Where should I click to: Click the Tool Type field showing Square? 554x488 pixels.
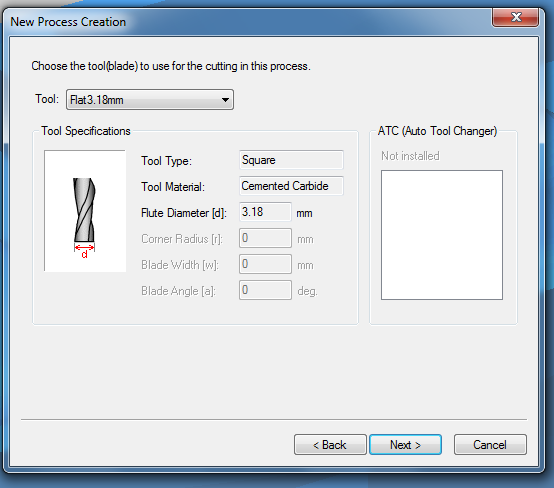pyautogui.click(x=291, y=160)
